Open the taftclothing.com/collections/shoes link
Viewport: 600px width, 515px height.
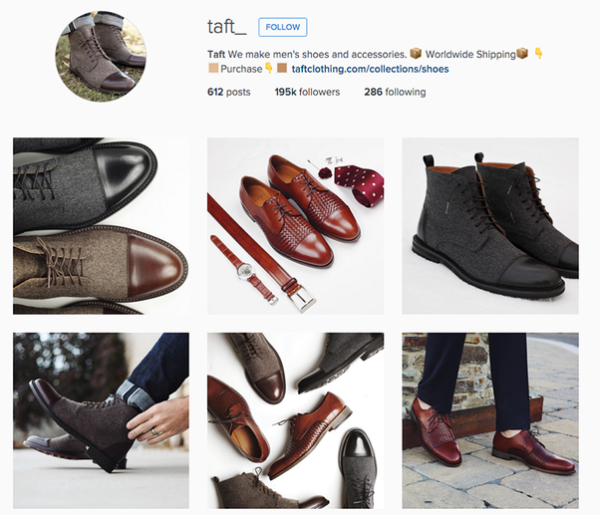point(370,69)
